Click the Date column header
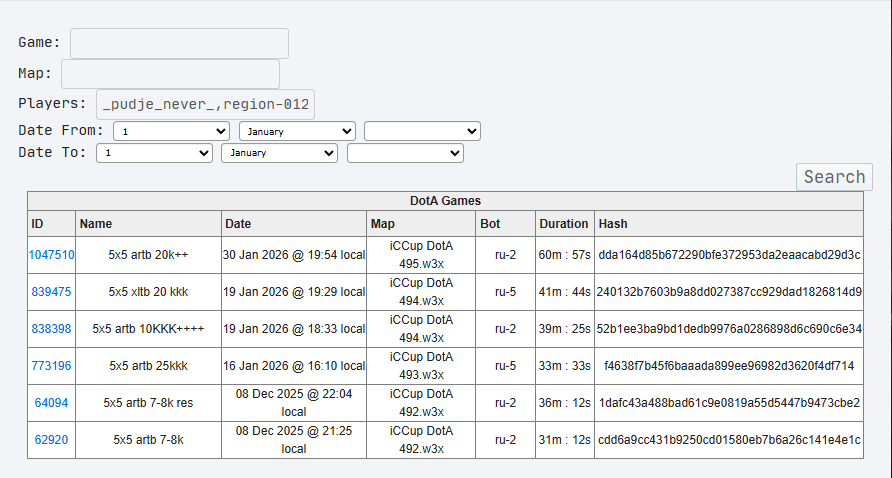The image size is (892, 478). tap(238, 224)
